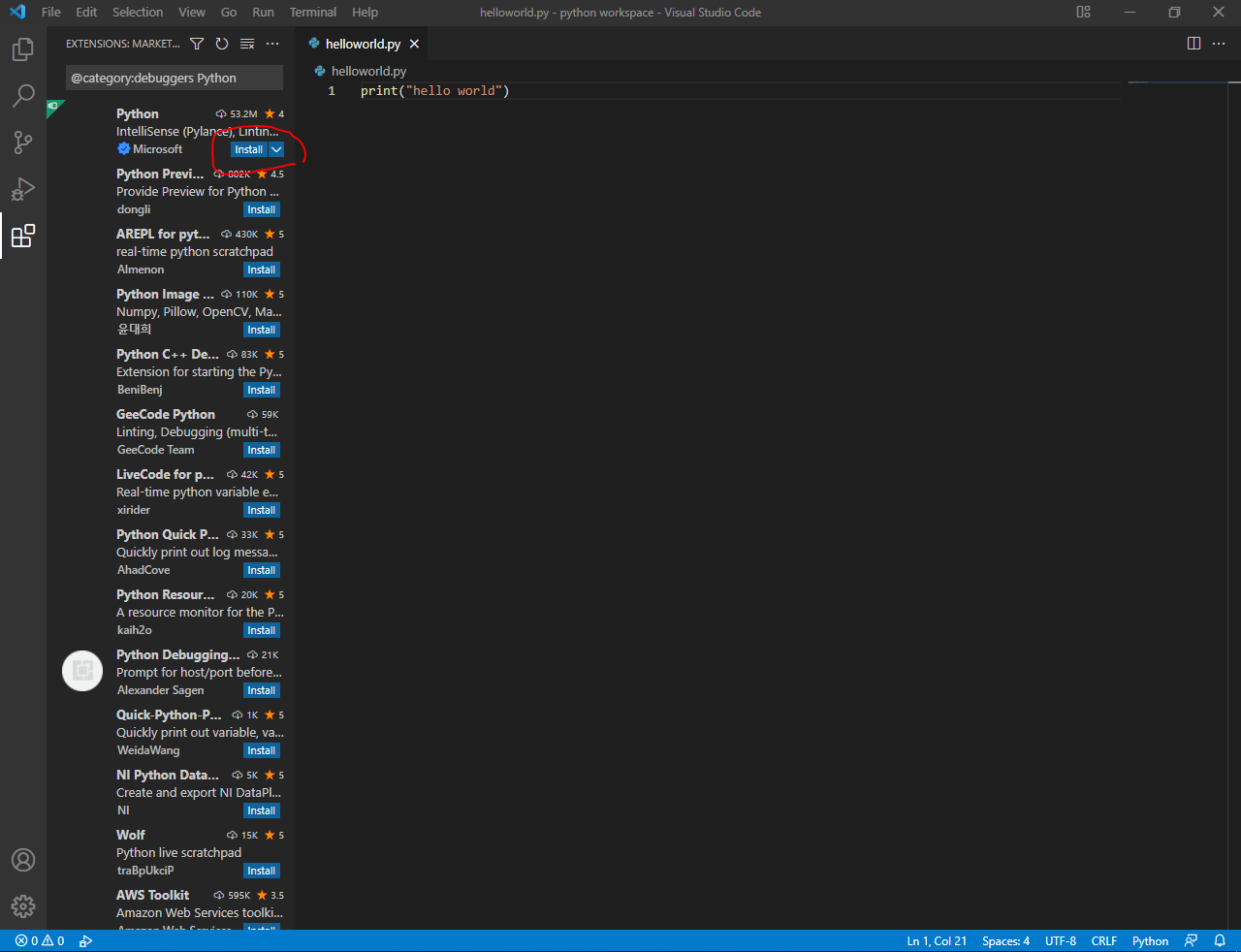Viewport: 1241px width, 952px height.
Task: Open the Accounts icon in activity bar
Action: pyautogui.click(x=23, y=860)
